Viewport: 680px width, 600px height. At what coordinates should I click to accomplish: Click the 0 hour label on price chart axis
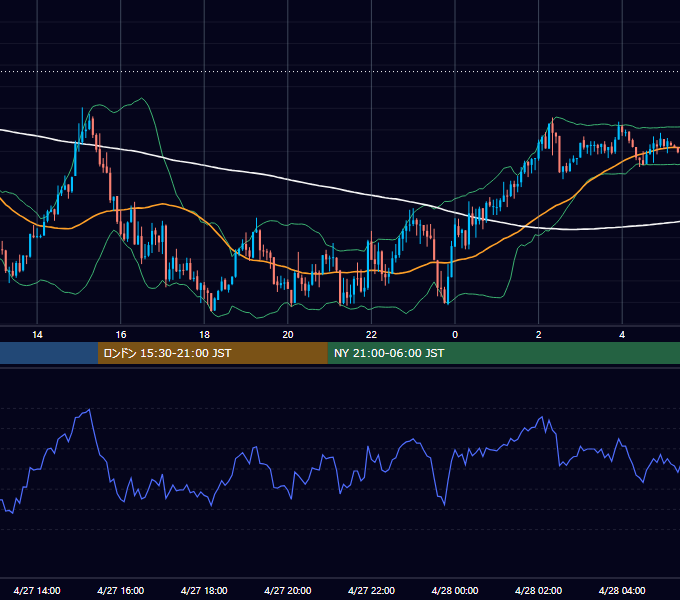[455, 335]
